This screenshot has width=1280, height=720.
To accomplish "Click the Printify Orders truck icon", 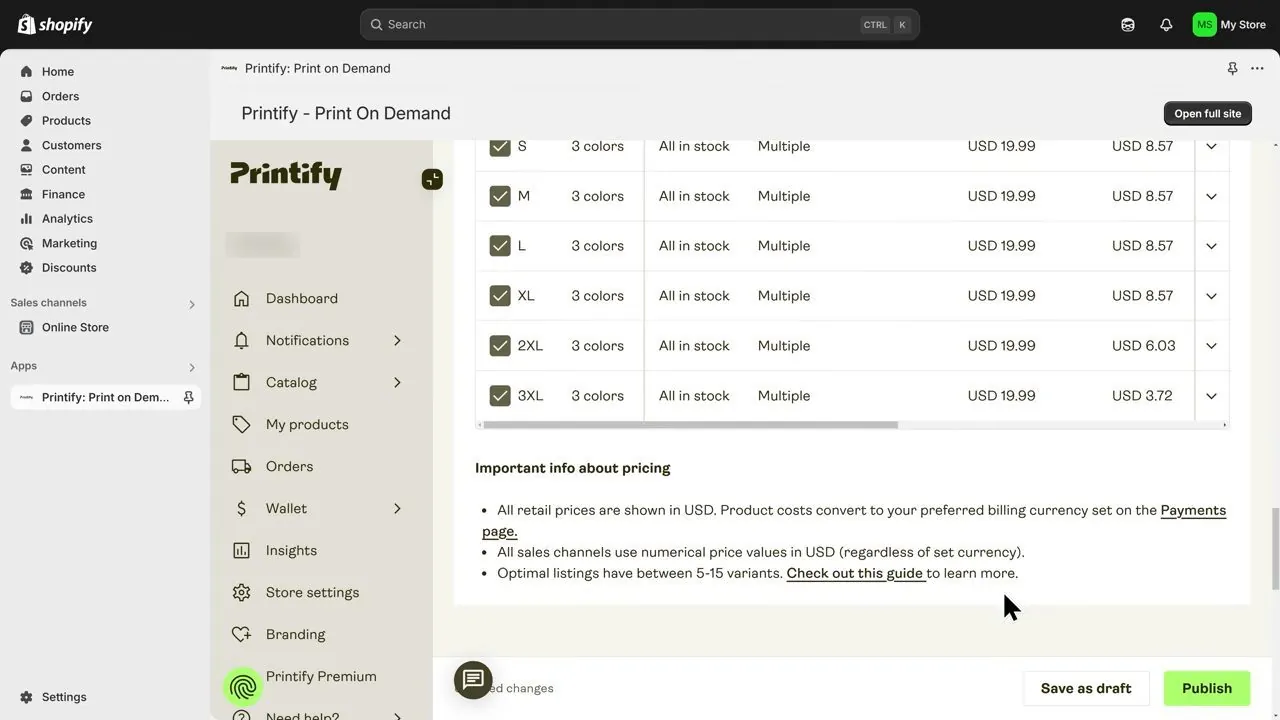I will click(x=241, y=466).
